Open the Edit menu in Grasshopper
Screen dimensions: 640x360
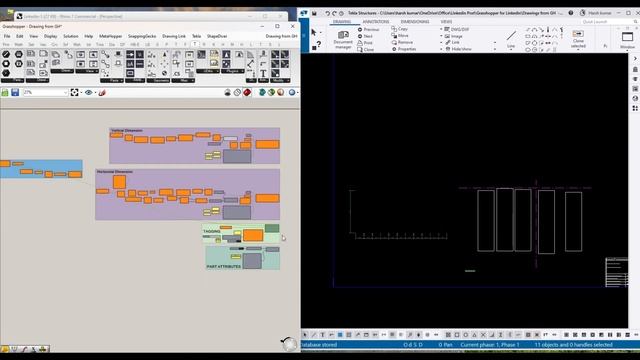20,36
